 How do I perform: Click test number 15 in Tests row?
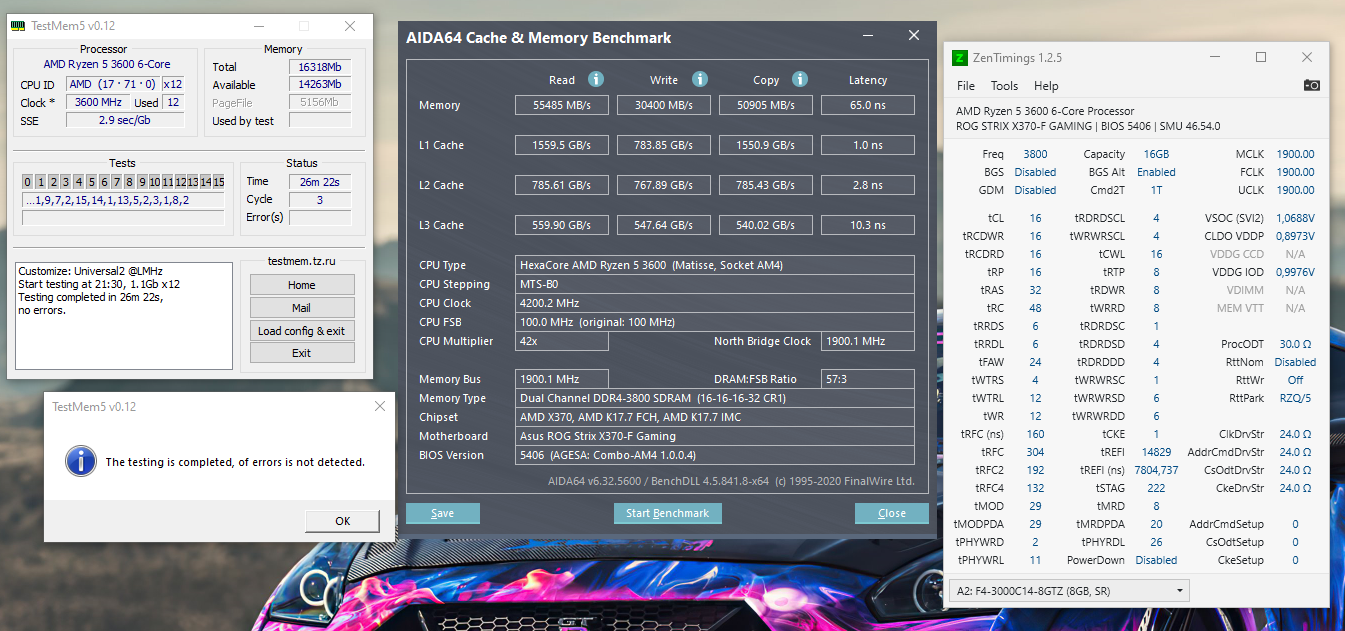point(219,182)
